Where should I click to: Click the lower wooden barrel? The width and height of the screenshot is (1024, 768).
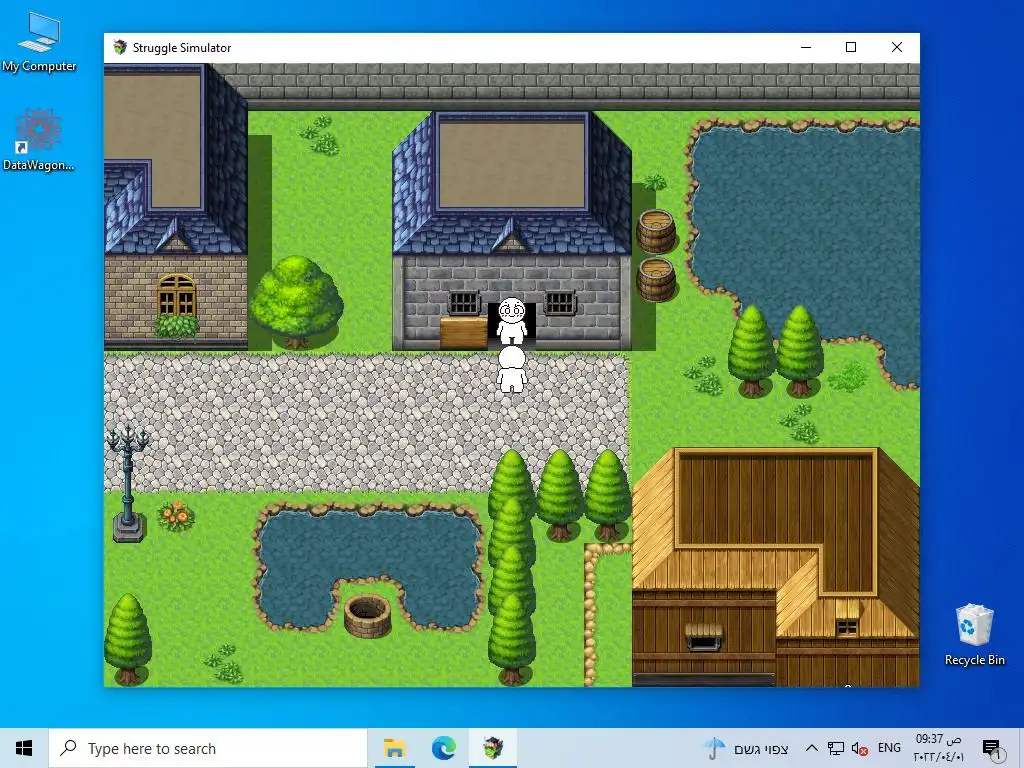[656, 280]
